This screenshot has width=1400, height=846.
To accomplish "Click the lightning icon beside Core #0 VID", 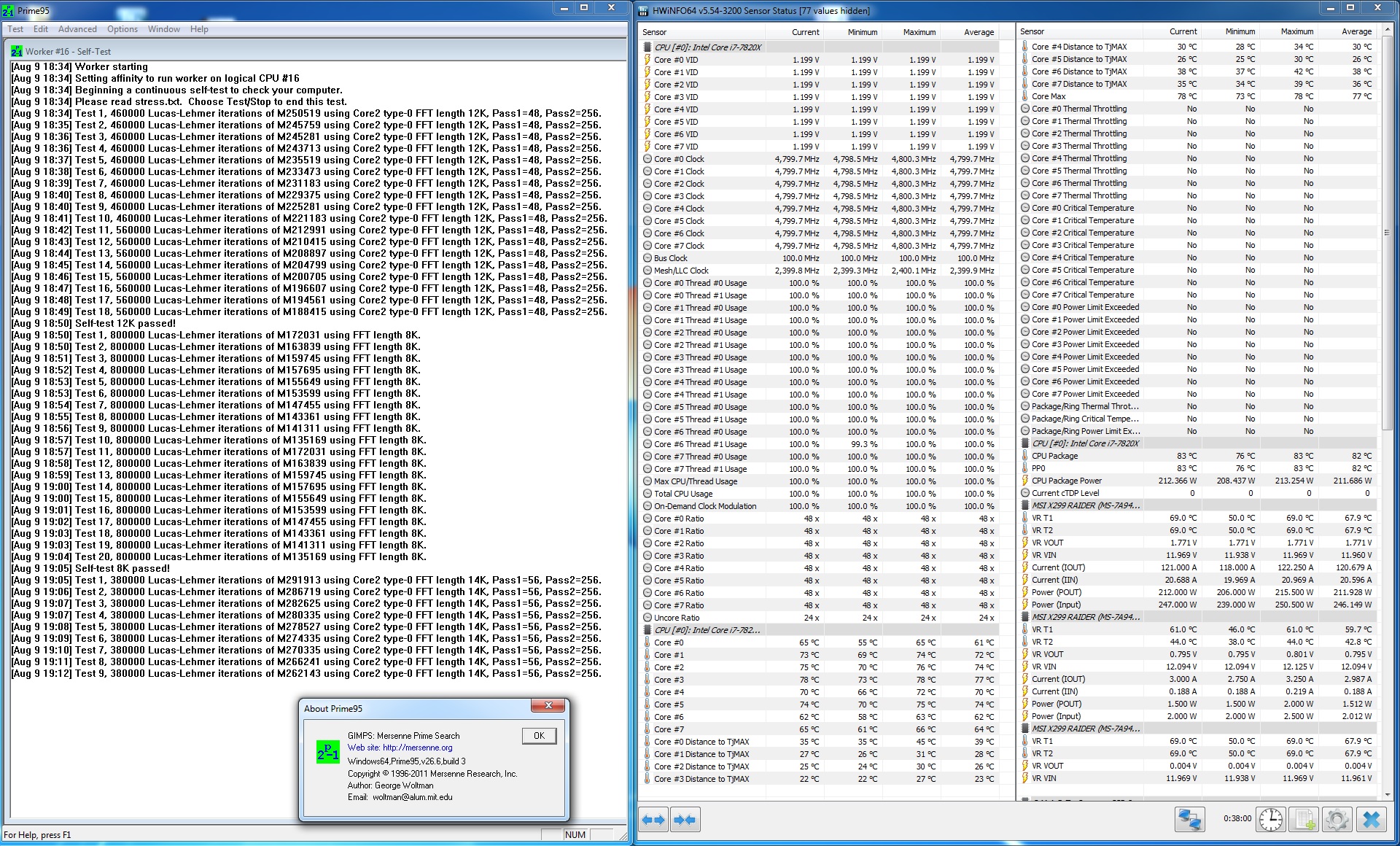I will (647, 60).
